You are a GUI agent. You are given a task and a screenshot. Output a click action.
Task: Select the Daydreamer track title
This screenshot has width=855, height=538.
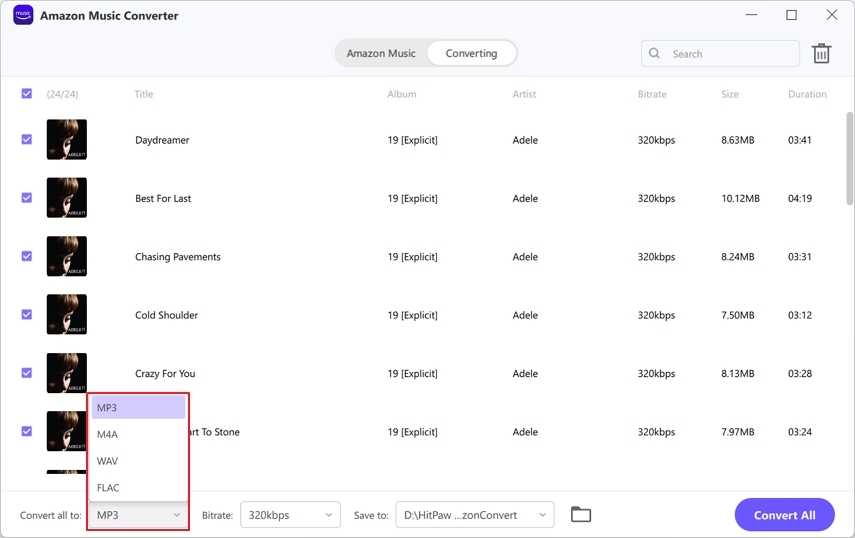tap(162, 140)
